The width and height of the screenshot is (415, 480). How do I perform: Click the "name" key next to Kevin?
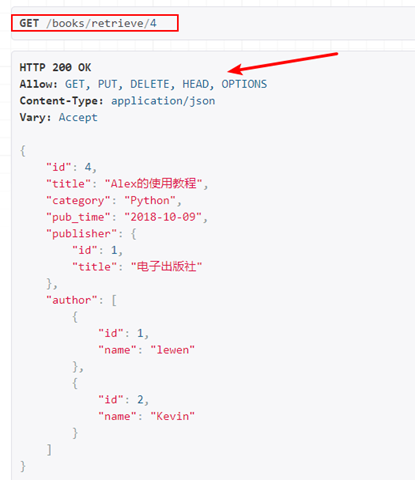(117, 416)
